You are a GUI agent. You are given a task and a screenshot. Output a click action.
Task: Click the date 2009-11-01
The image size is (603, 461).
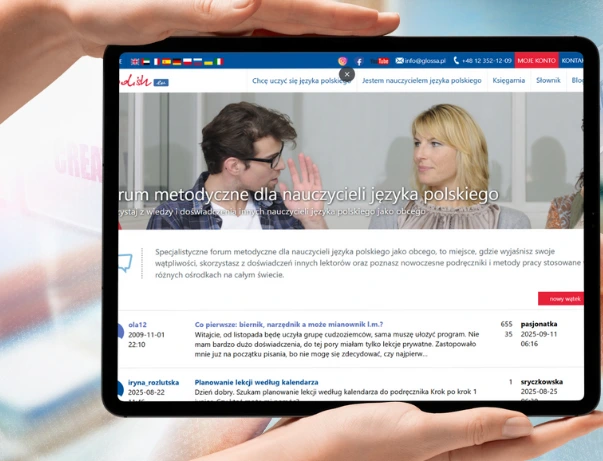[146, 335]
